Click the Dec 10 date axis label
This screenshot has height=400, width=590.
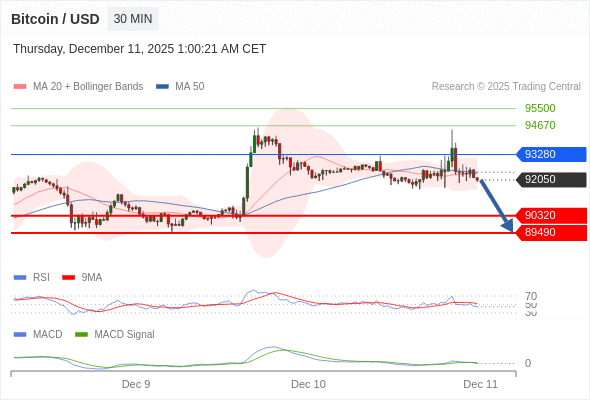pyautogui.click(x=309, y=384)
